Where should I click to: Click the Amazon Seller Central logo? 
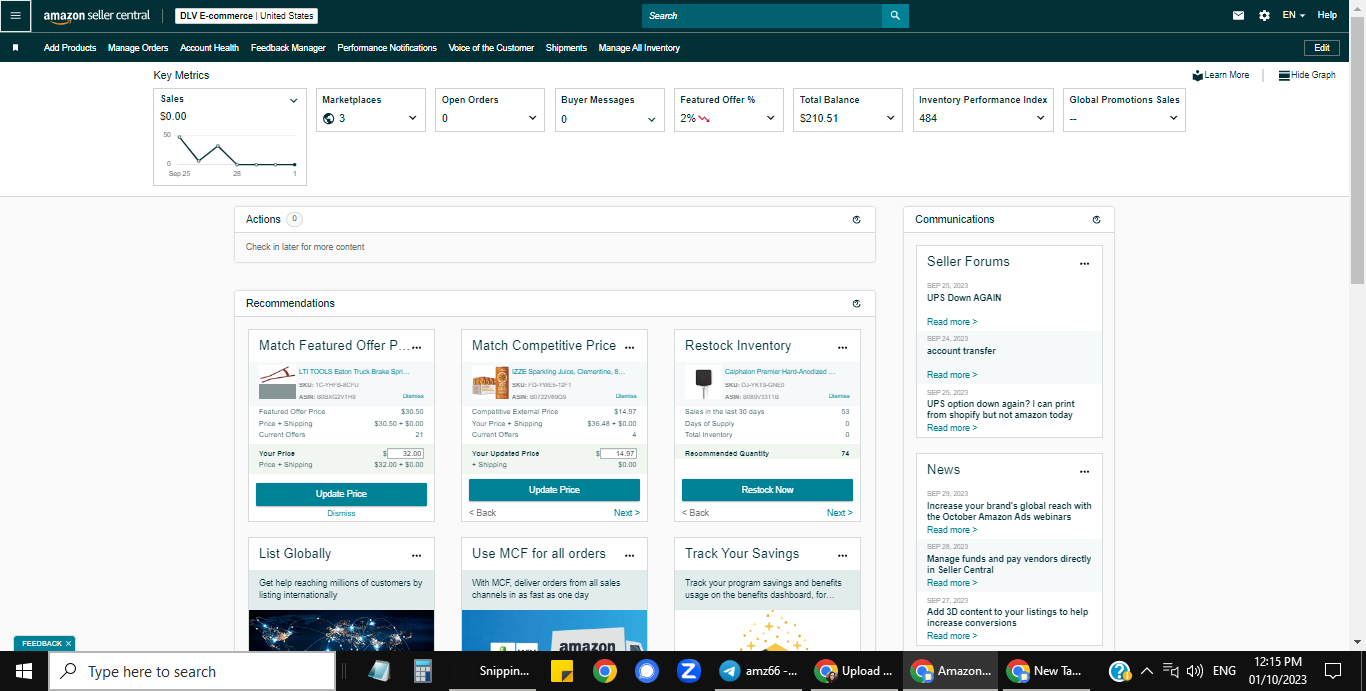pyautogui.click(x=97, y=16)
